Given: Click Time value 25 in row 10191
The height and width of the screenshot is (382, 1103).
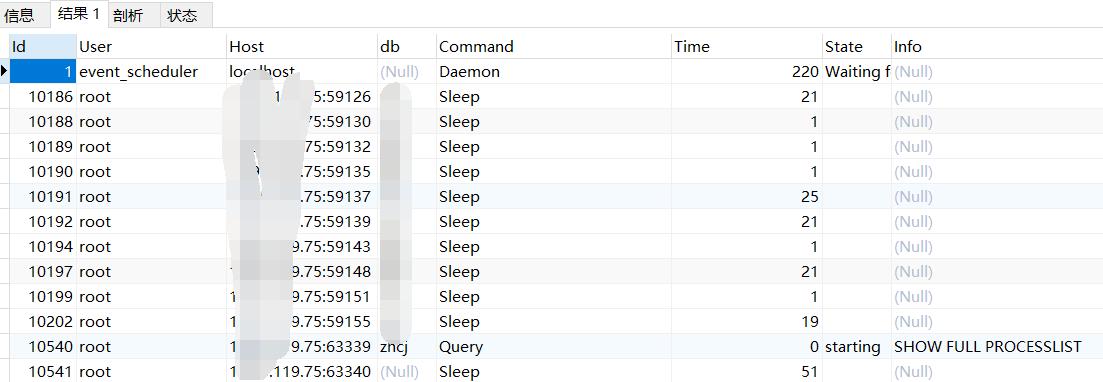Looking at the screenshot, I should (x=746, y=196).
